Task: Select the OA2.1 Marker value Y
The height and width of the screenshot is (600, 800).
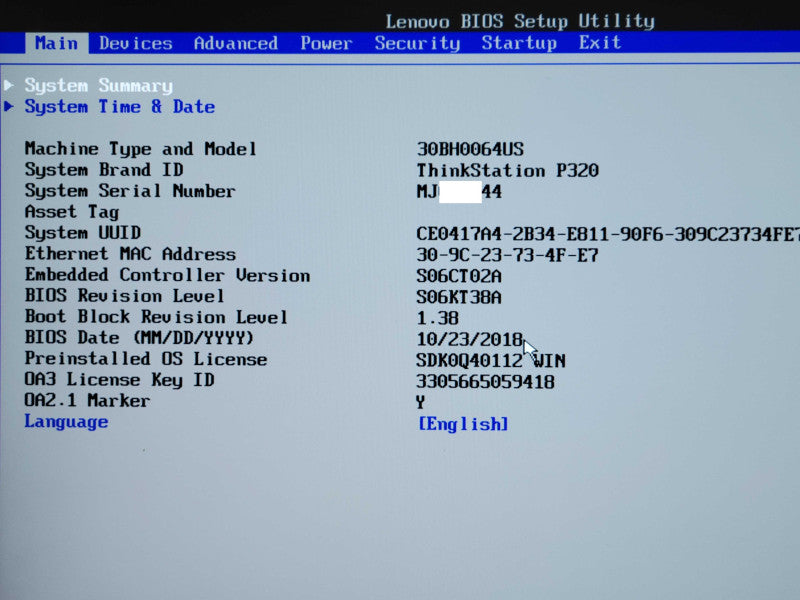Action: click(420, 402)
